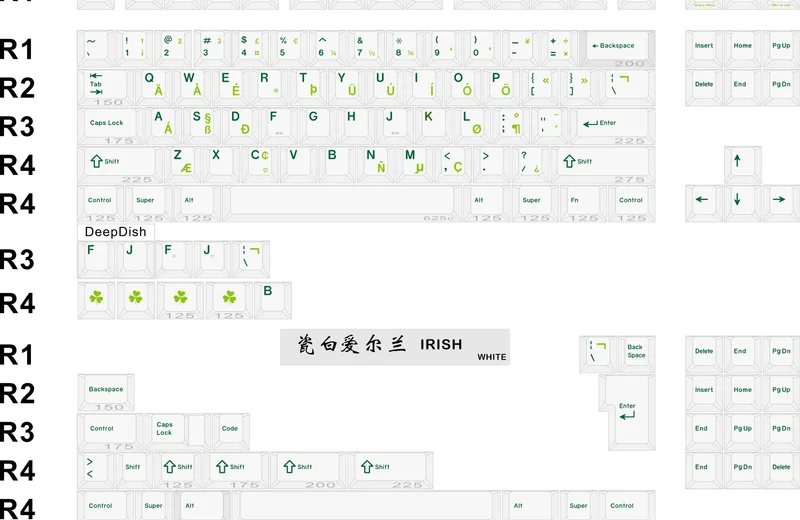Select the L-shaped ISO Enter keycap
Screen dimensions: 800x520
(x=627, y=412)
